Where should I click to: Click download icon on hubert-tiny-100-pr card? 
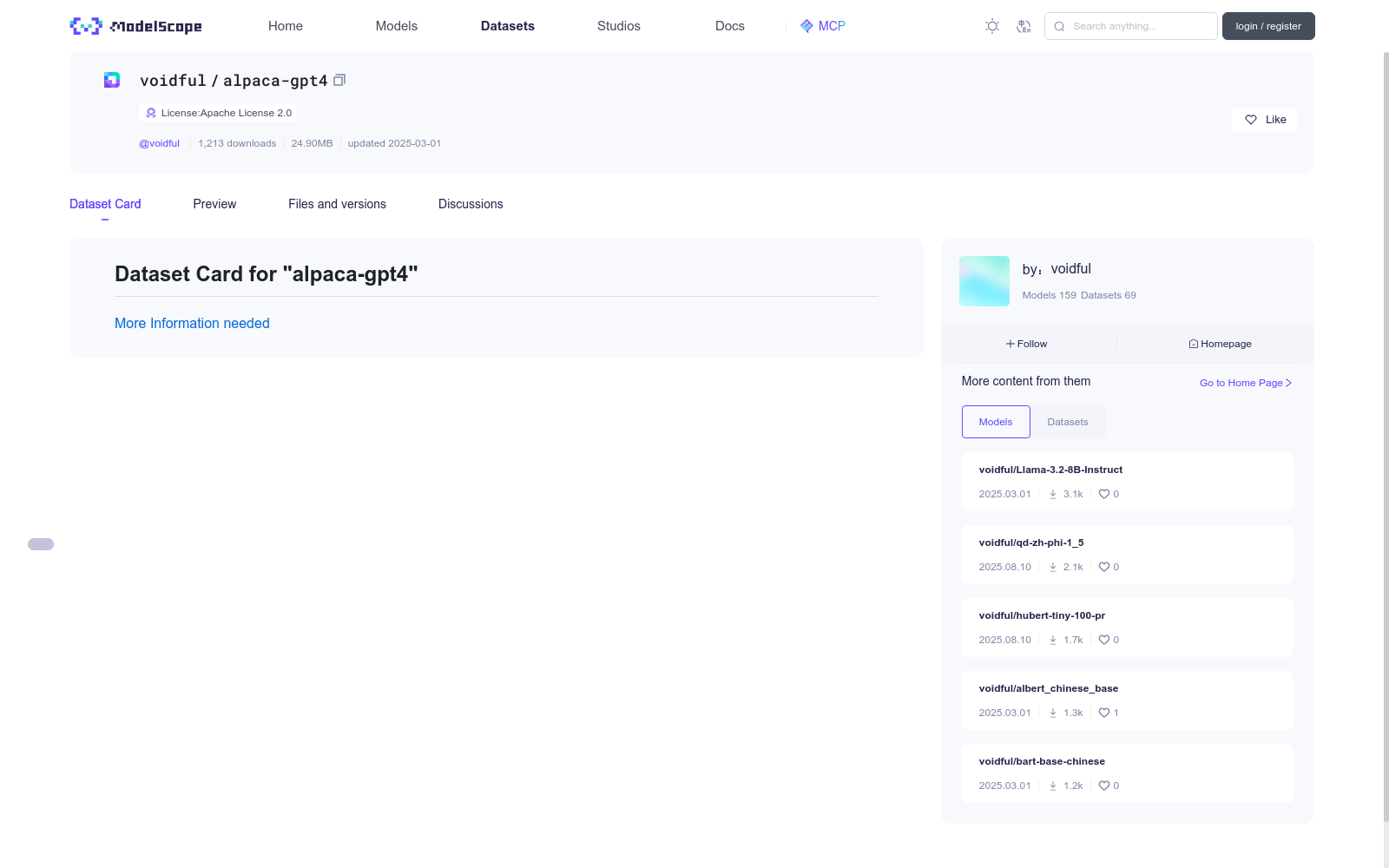pyautogui.click(x=1053, y=640)
